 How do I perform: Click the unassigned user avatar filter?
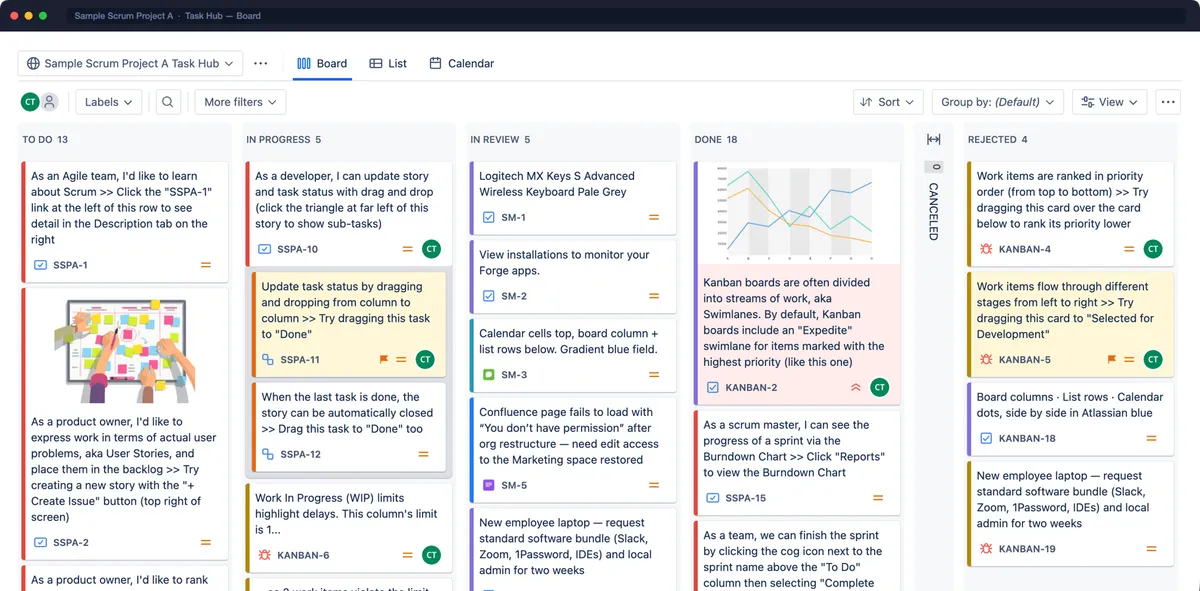50,102
